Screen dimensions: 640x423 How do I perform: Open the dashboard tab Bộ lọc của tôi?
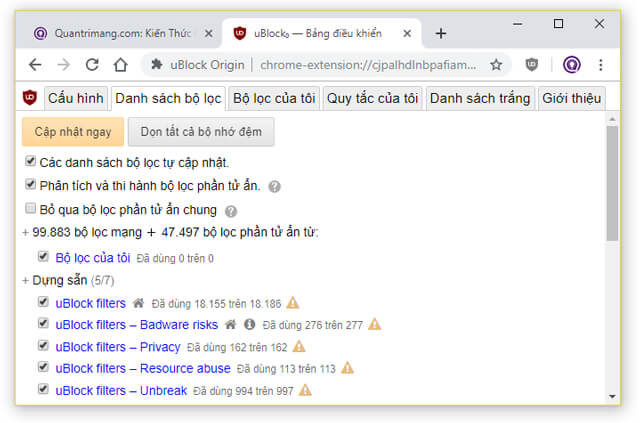(x=274, y=98)
